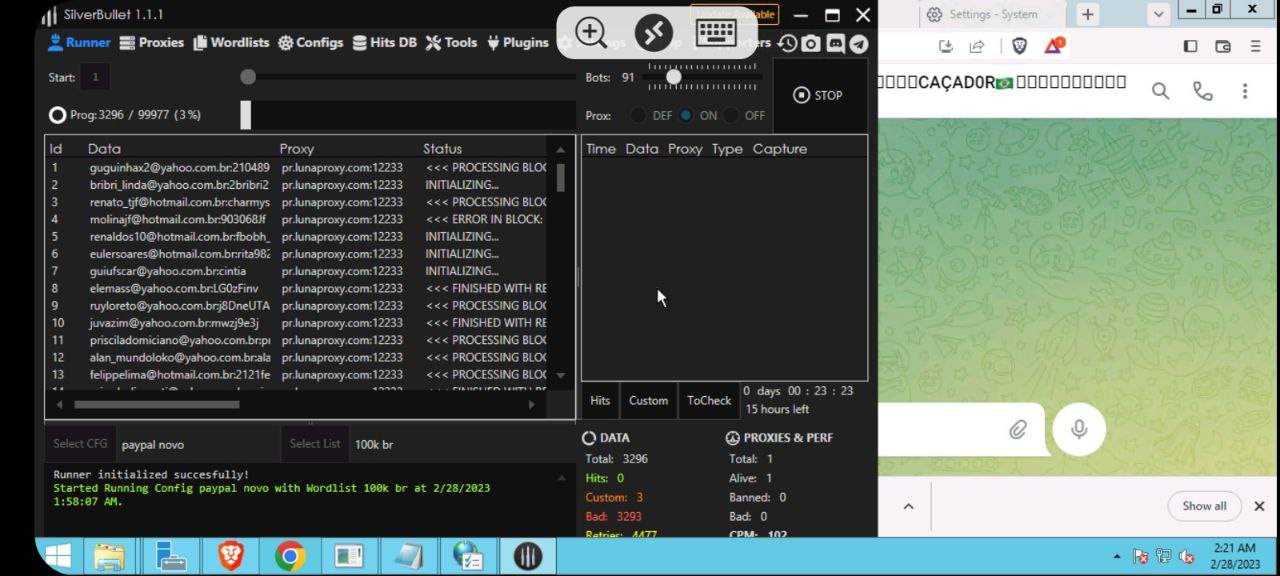Open the Windows Start button
This screenshot has height=576, width=1280.
pyautogui.click(x=58, y=556)
